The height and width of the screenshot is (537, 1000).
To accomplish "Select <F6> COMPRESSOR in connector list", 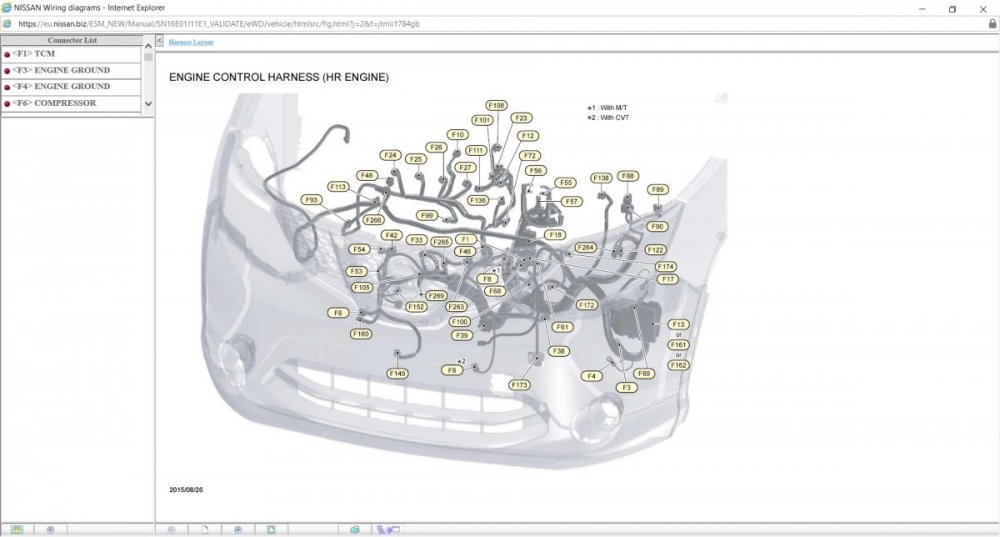I will coord(71,103).
